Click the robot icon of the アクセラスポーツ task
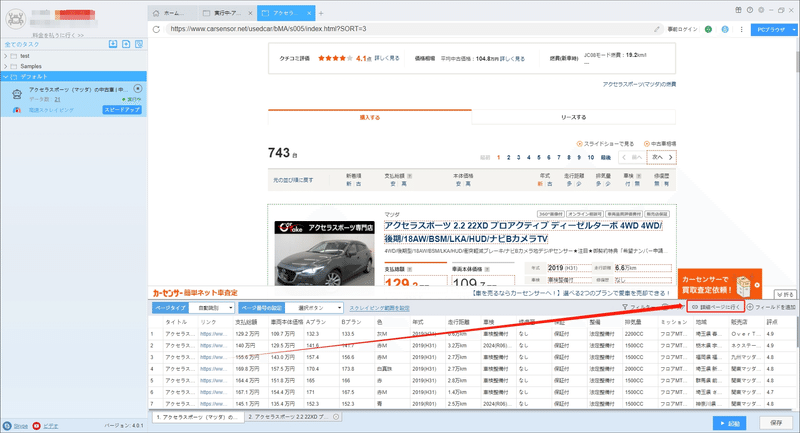This screenshot has width=800, height=433. 17,93
